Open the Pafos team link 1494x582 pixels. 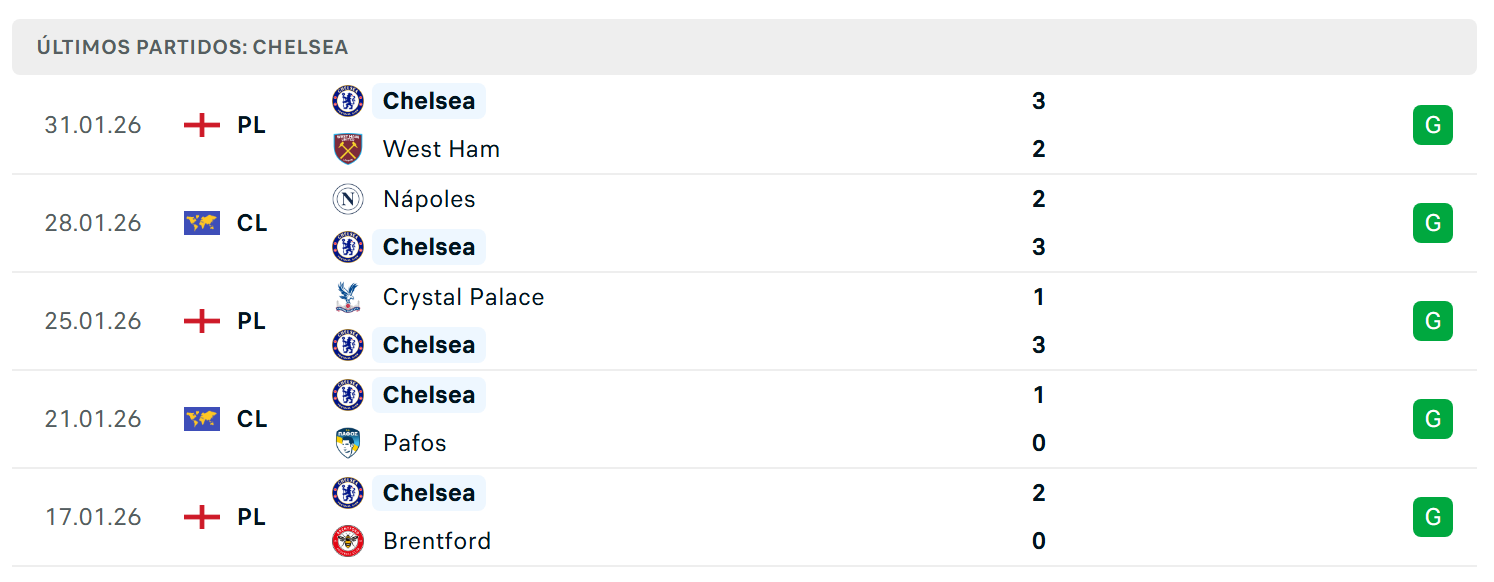tap(414, 443)
